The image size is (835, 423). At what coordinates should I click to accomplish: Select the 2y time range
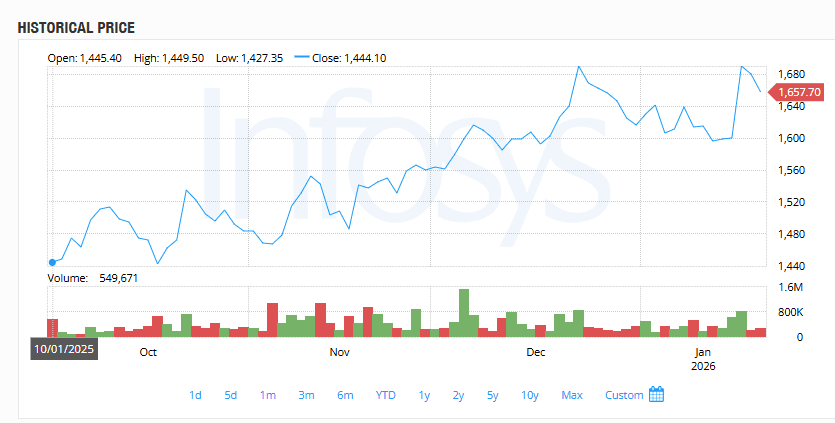458,395
